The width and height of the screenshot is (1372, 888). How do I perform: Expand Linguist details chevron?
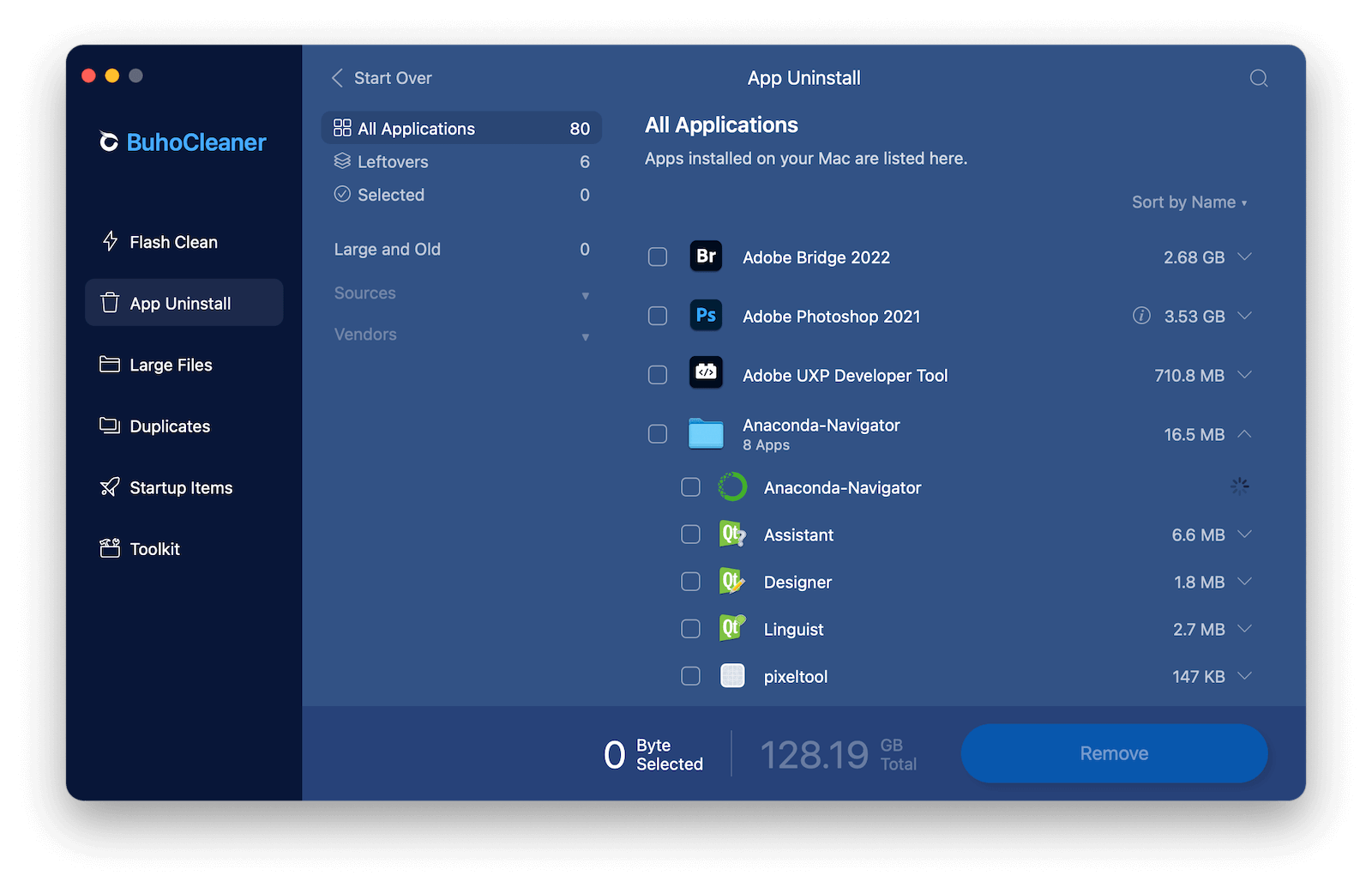pos(1245,629)
